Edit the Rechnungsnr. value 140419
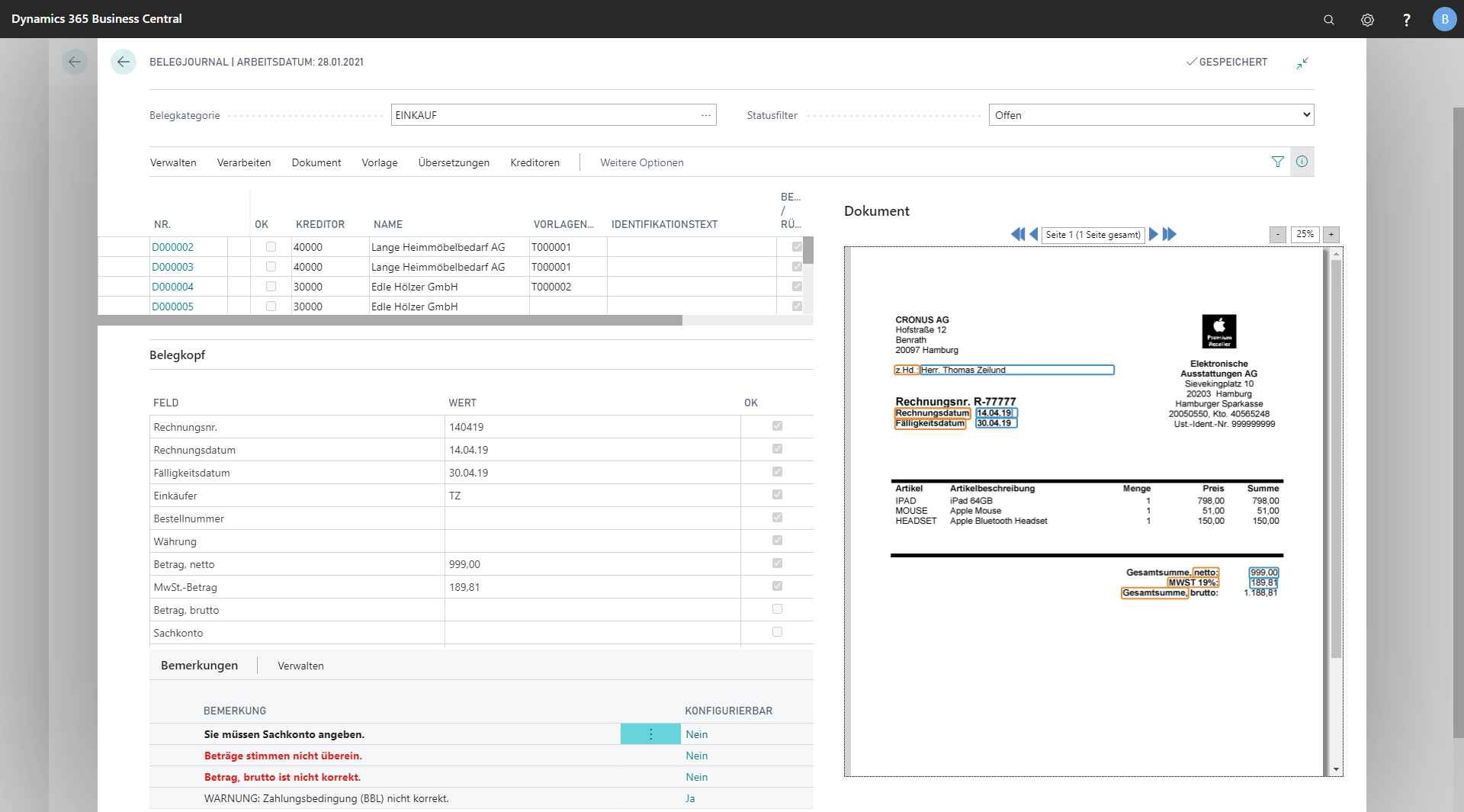1464x812 pixels. click(x=592, y=427)
